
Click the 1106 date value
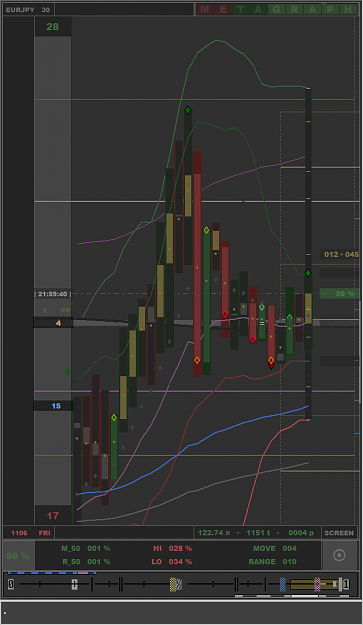pyautogui.click(x=19, y=533)
